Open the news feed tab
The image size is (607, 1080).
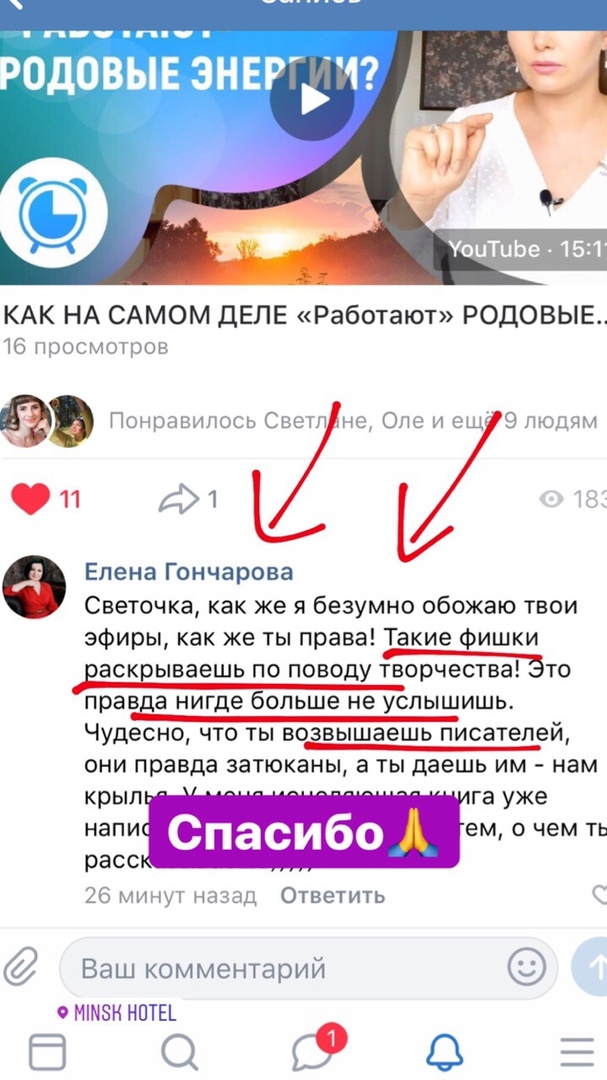(x=47, y=1052)
